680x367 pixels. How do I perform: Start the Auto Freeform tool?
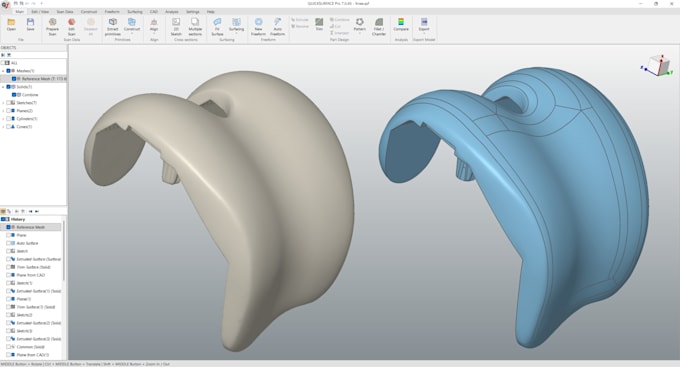point(278,26)
